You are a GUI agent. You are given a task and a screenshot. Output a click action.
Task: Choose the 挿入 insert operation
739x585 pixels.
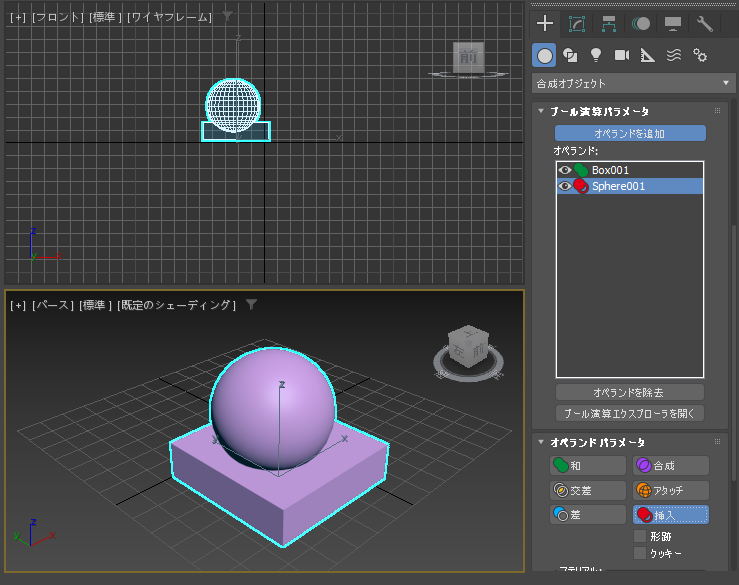tap(671, 515)
